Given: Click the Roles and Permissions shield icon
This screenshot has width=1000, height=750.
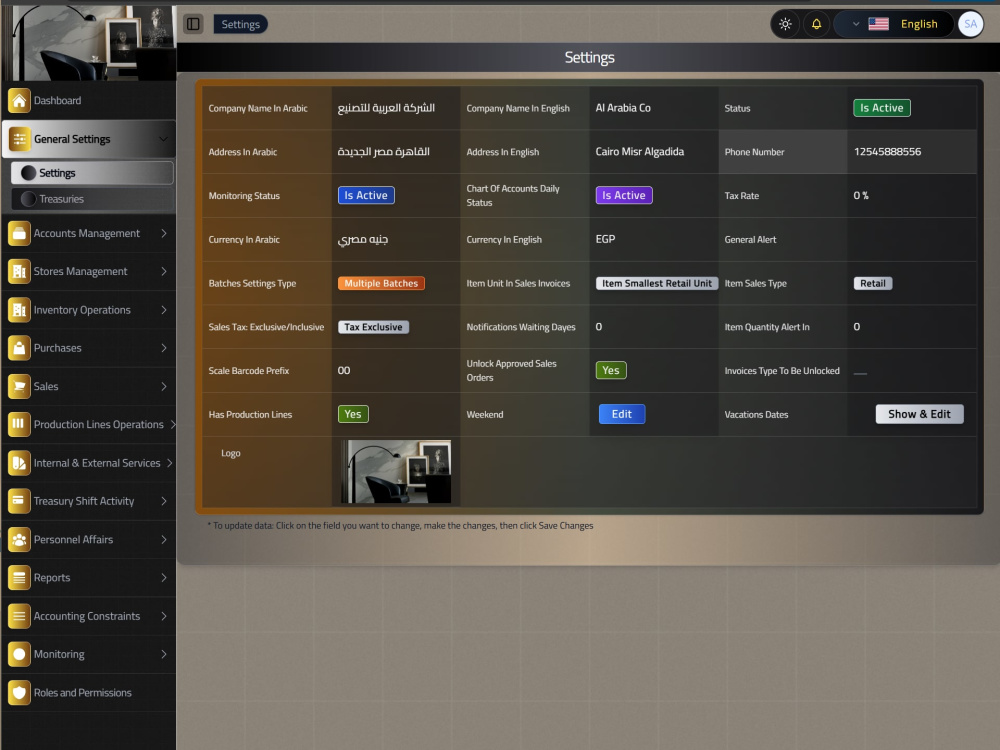Looking at the screenshot, I should point(19,693).
